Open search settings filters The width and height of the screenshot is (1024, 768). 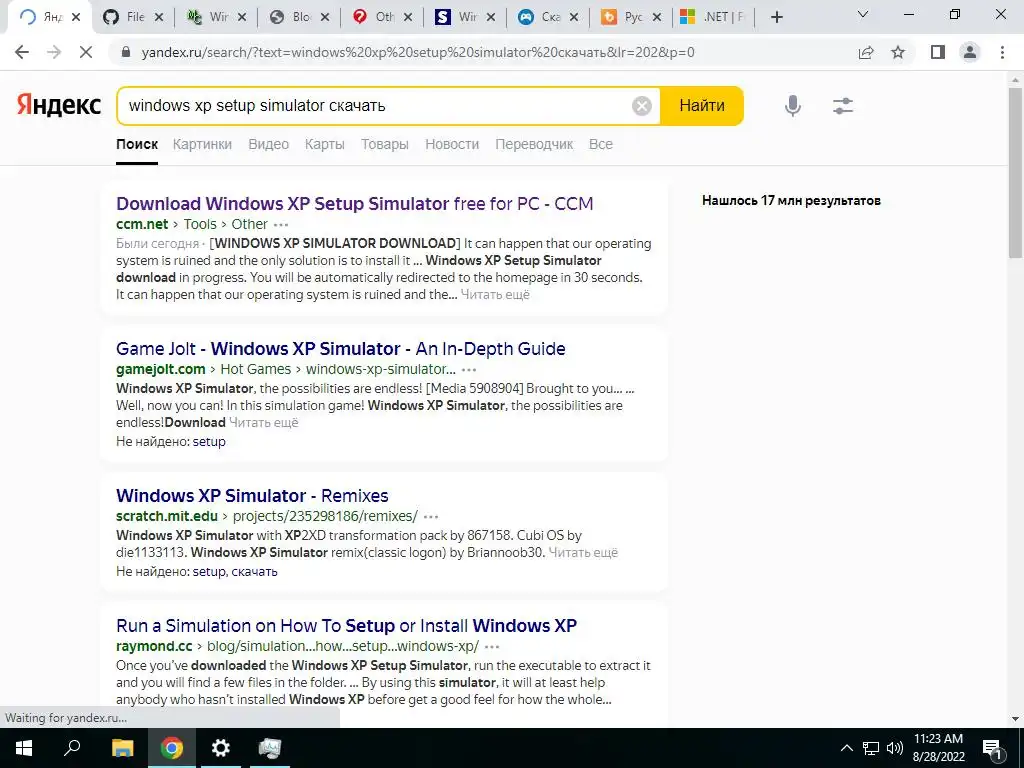[x=843, y=106]
